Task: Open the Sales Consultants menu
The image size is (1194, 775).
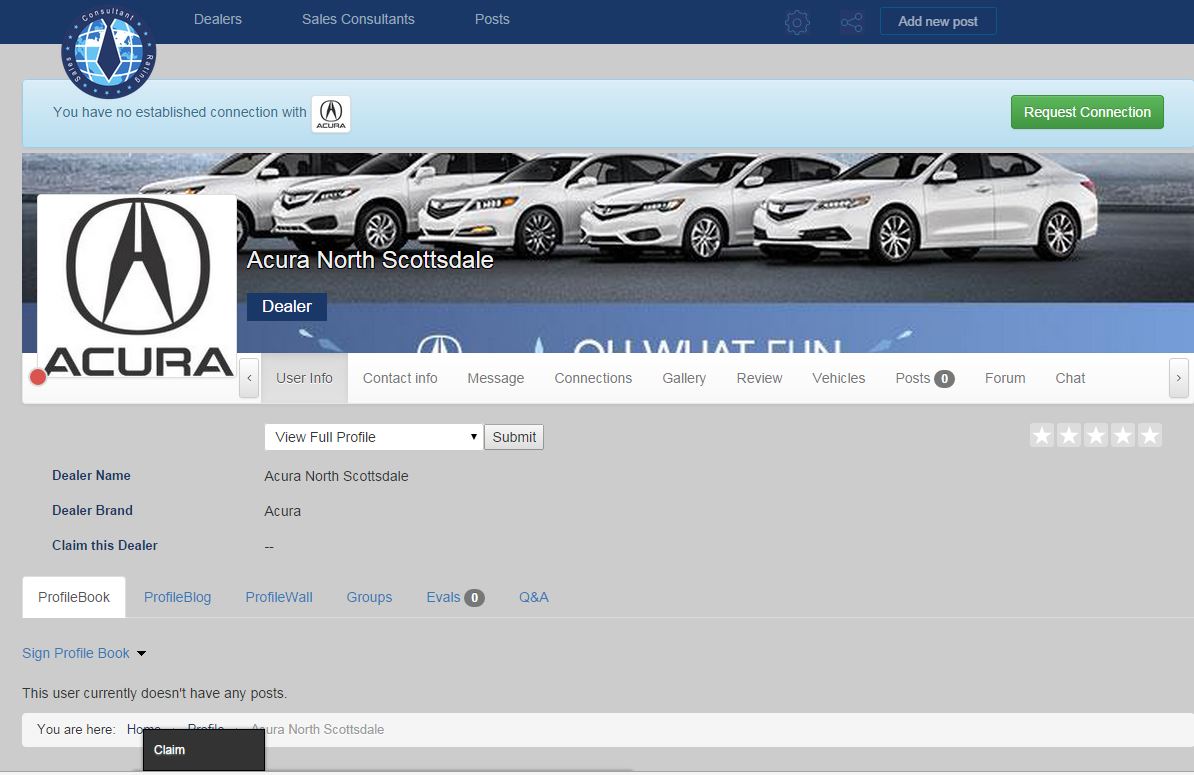Action: coord(358,19)
